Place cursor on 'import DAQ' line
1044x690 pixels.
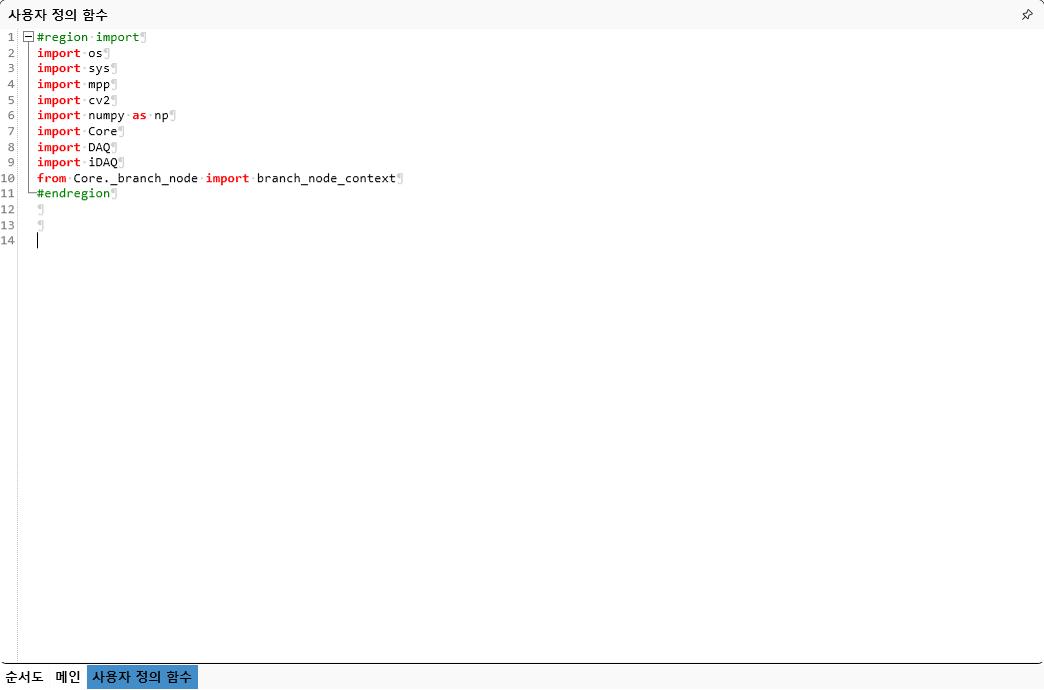[x=73, y=147]
